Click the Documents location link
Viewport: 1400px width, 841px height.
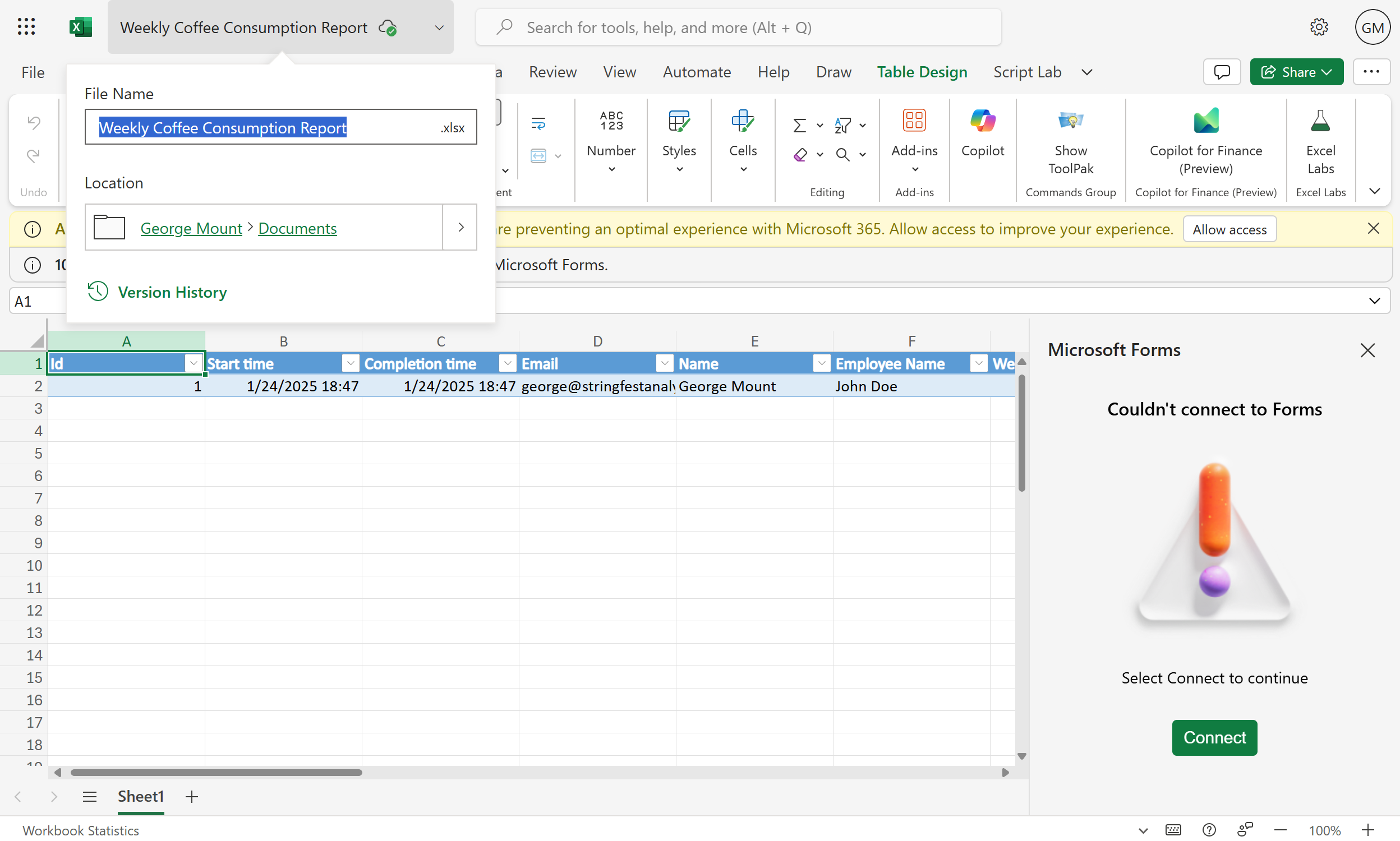(297, 228)
